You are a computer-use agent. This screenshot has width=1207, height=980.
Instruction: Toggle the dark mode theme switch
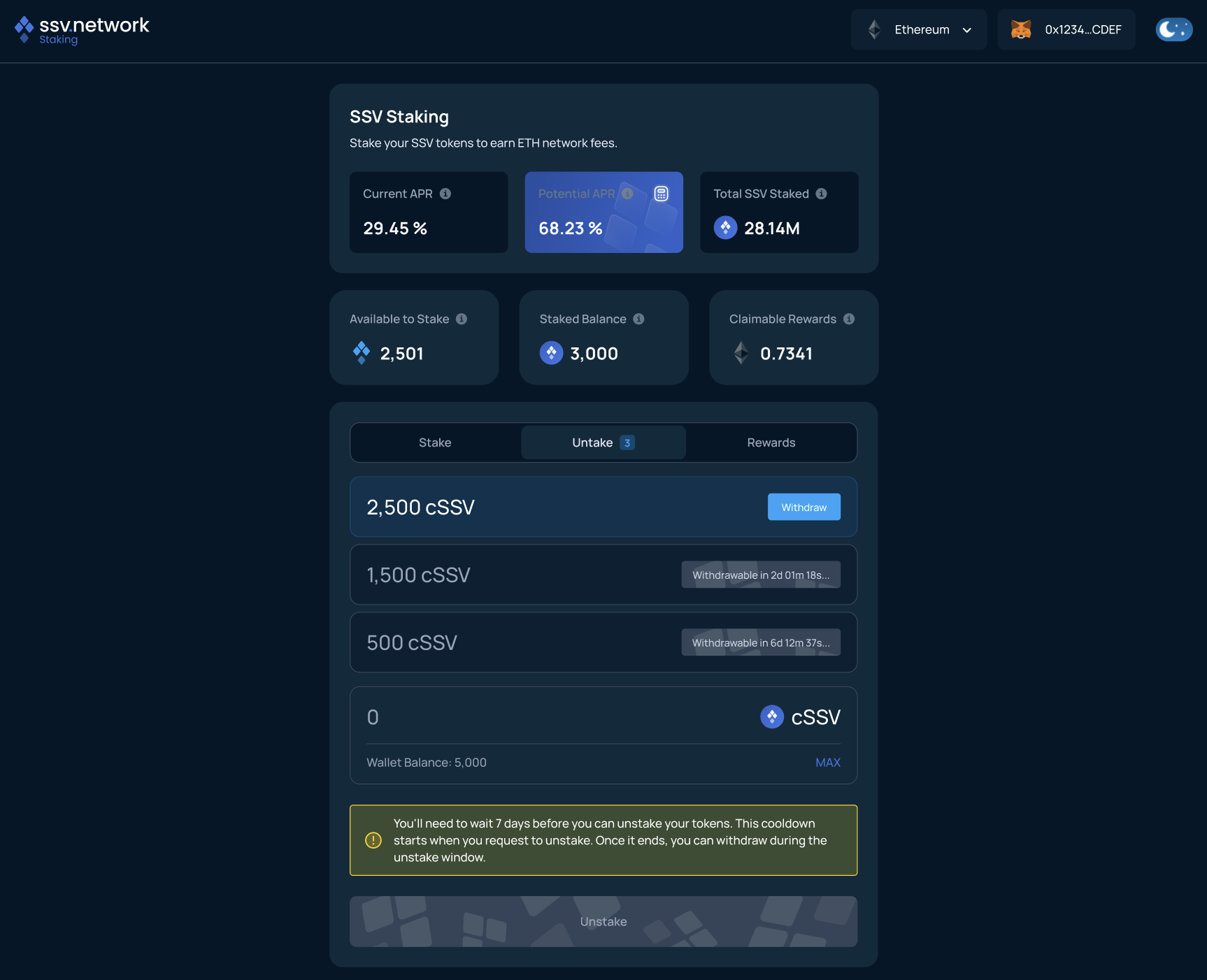[1173, 29]
